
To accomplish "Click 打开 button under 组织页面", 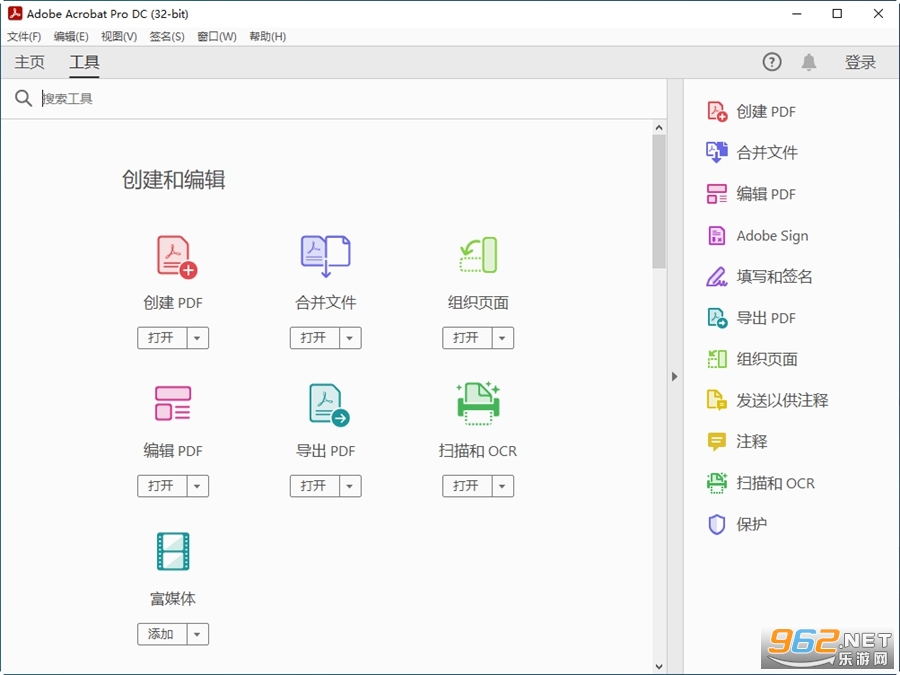I will pos(467,338).
